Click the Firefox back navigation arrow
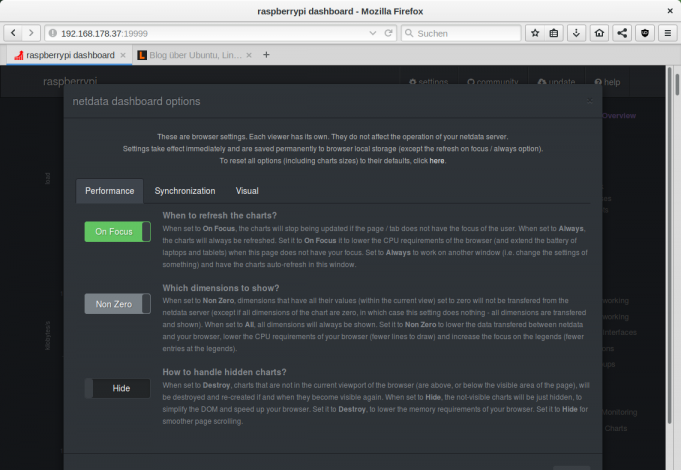Viewport: 681px width, 470px height. click(14, 33)
